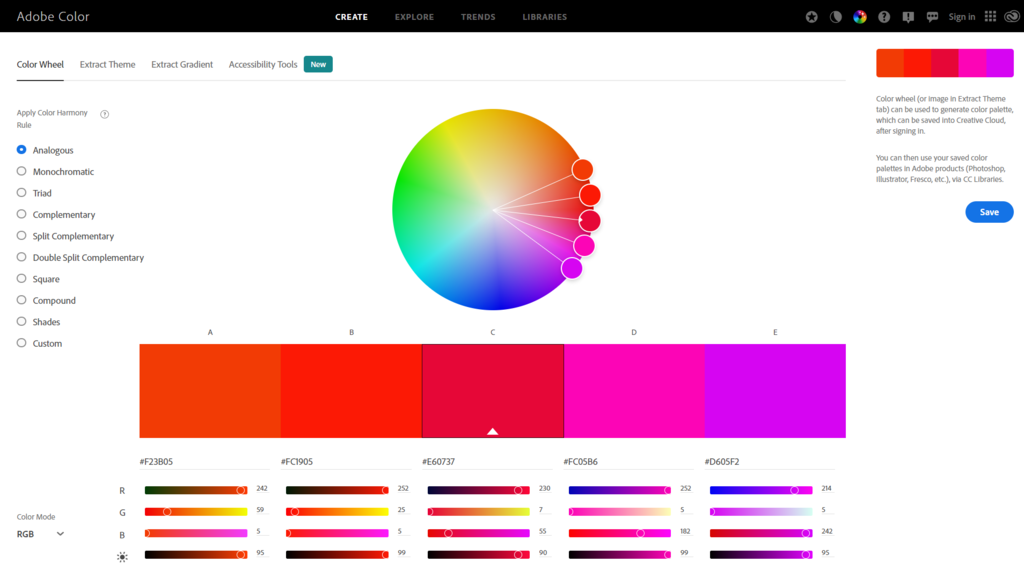Click the Adobe Color logo
Viewport: 1024px width, 570px height.
pos(53,17)
